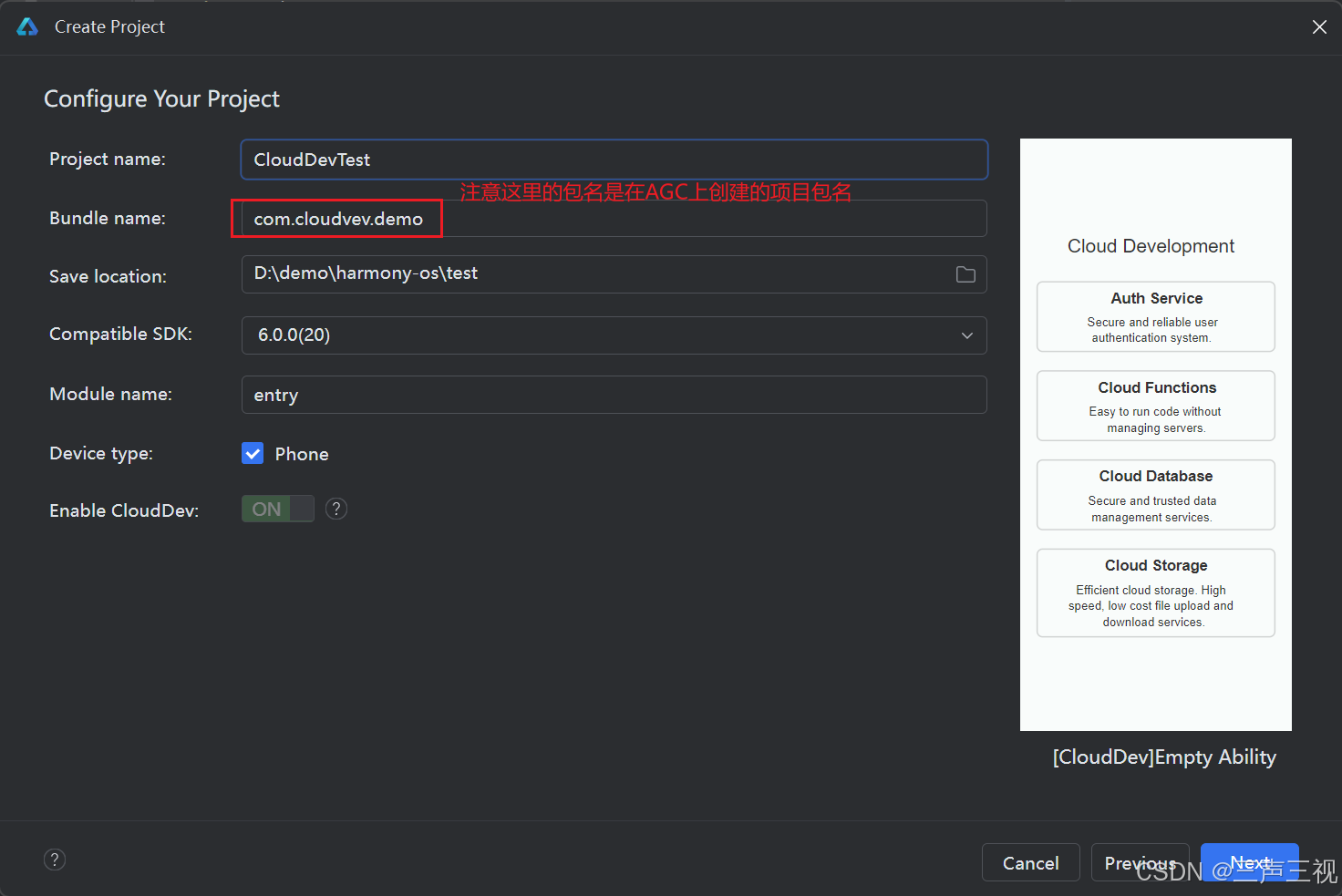
Task: Click the [CloudDev]Empty Ability template label
Action: click(x=1164, y=757)
